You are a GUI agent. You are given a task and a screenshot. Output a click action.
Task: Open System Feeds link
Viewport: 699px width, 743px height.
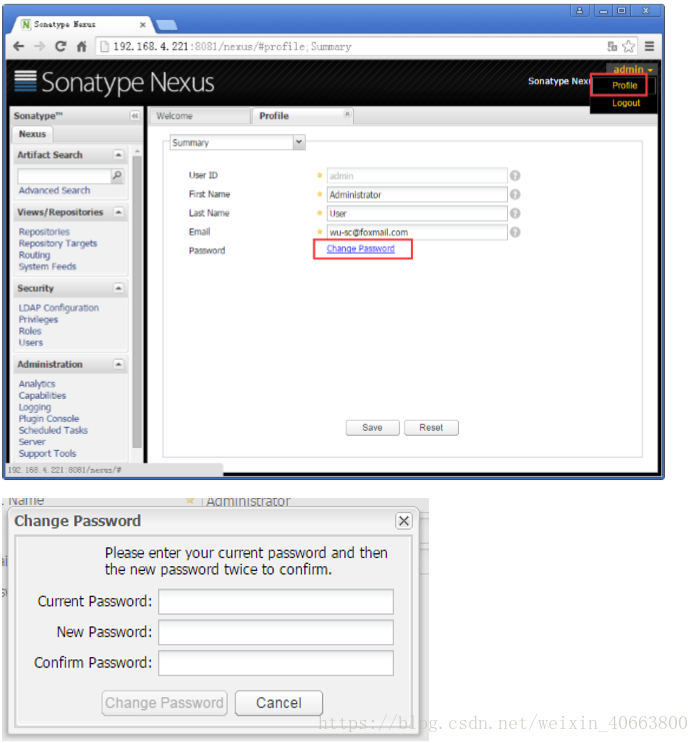(x=47, y=266)
